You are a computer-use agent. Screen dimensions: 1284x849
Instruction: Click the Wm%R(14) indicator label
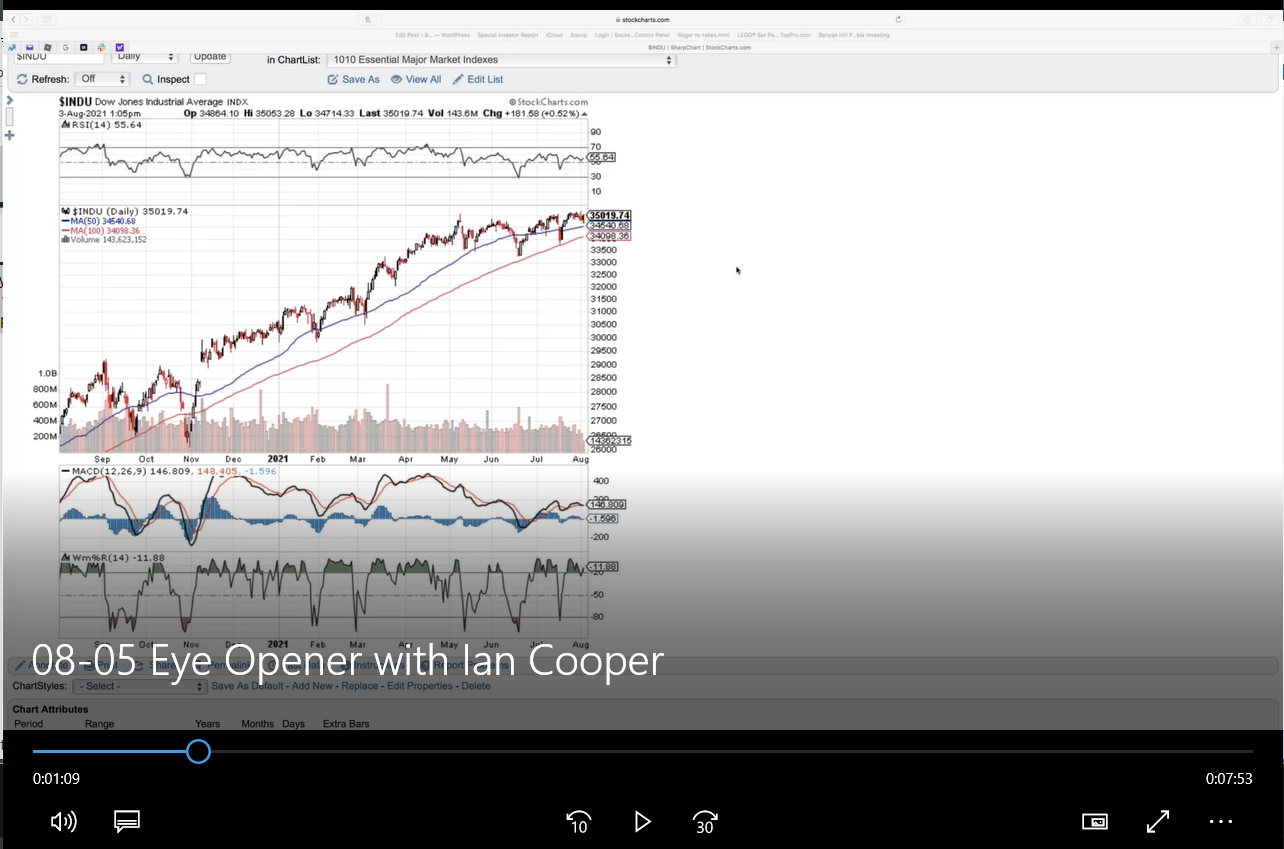coord(112,557)
